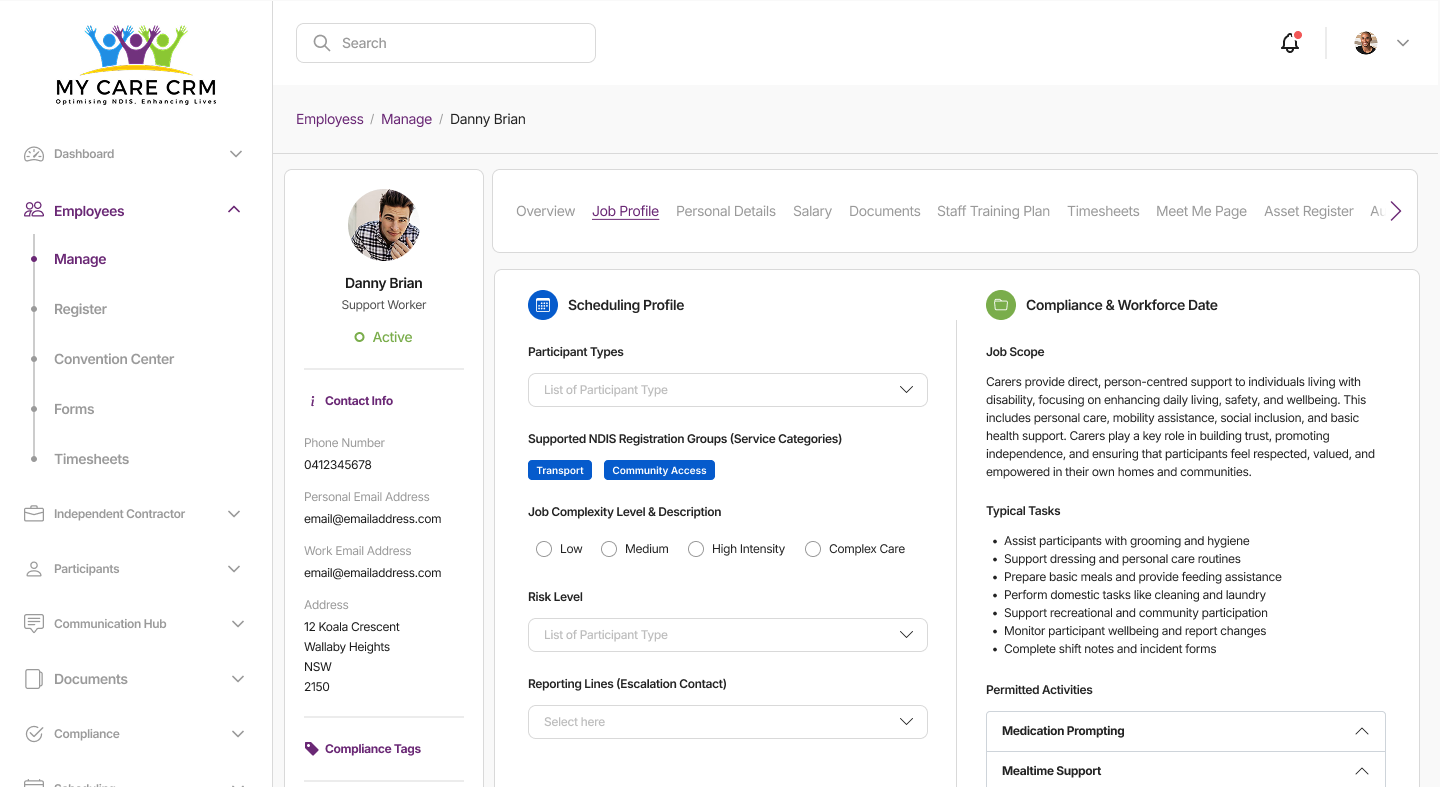Open the Risk Level dropdown
The height and width of the screenshot is (787, 1440).
[x=728, y=635]
